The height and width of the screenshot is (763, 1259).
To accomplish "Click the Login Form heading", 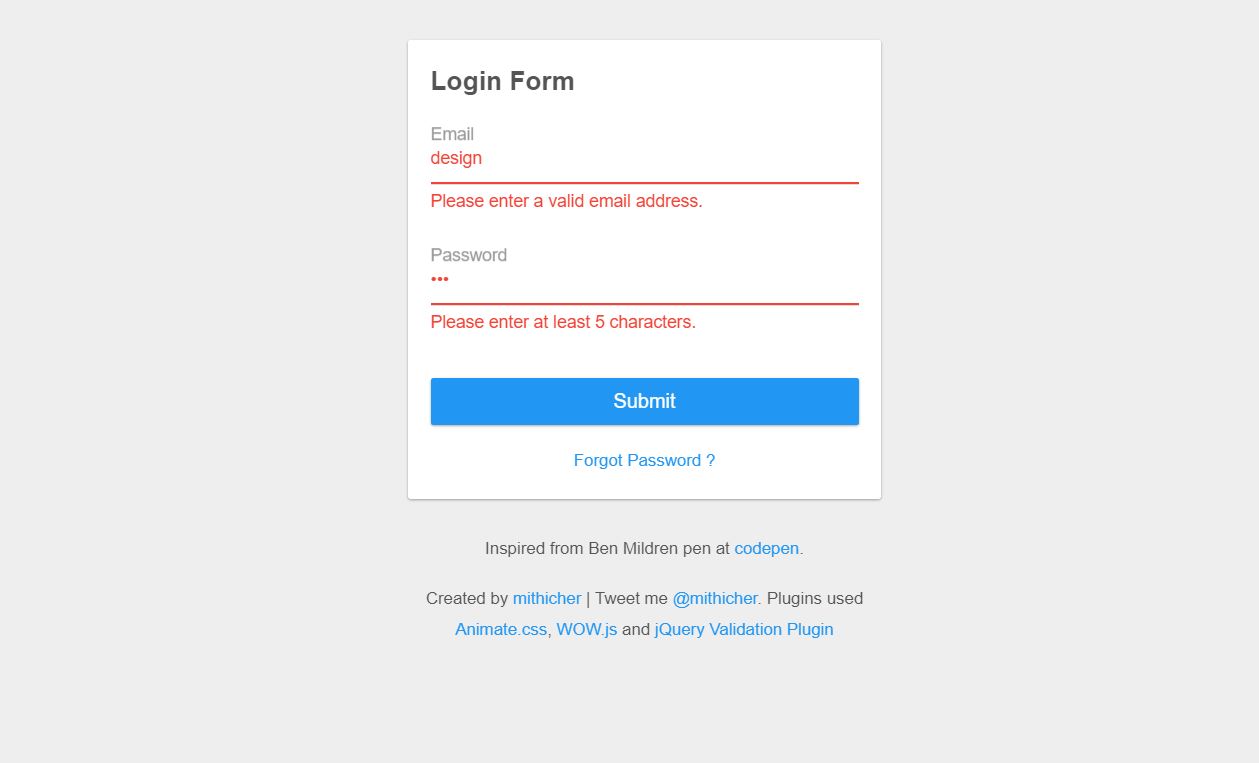I will pyautogui.click(x=502, y=81).
